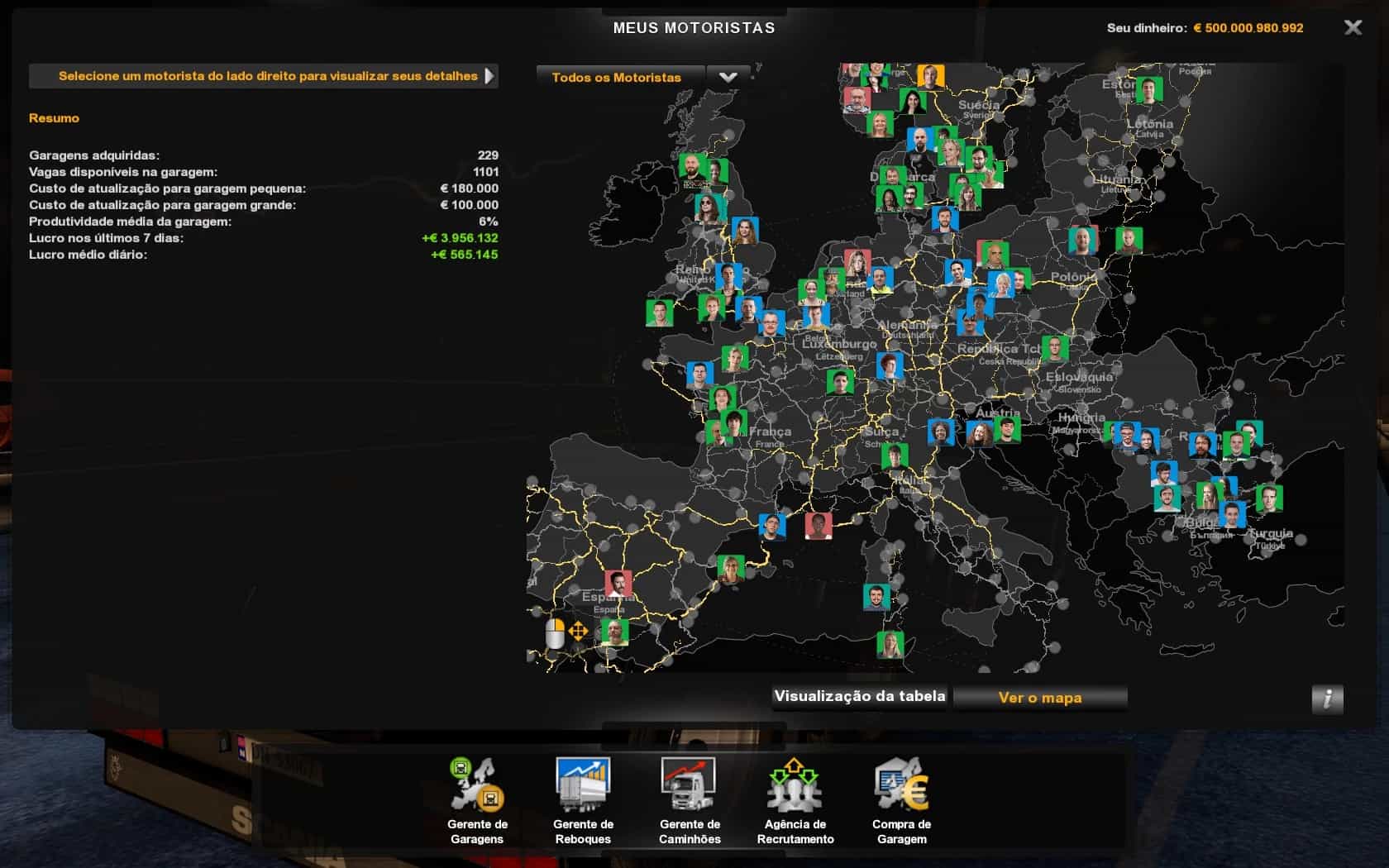1389x868 pixels.
Task: Switch to Ver o mapa tab
Action: [1039, 698]
